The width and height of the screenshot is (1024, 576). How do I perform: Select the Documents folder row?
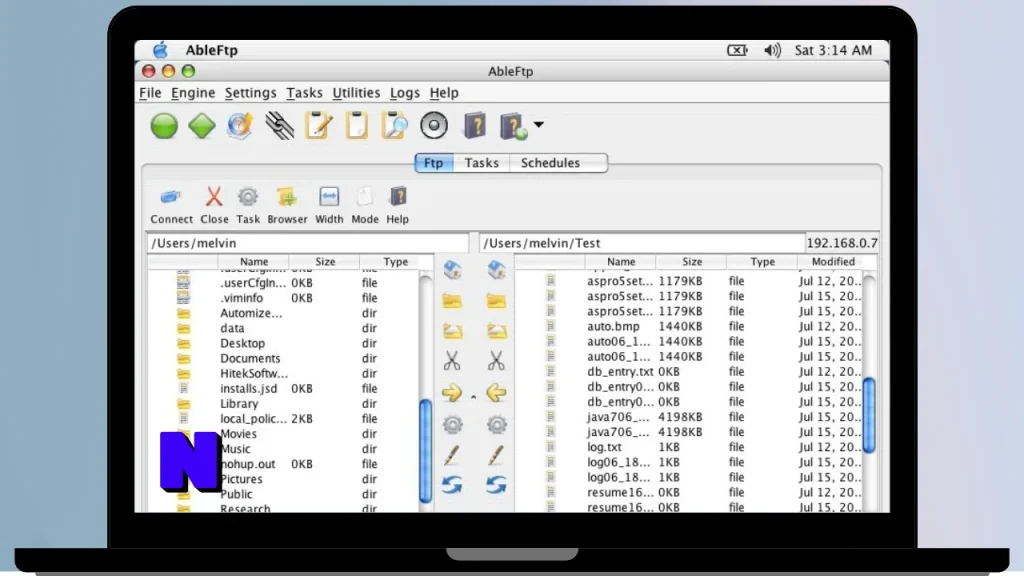283,358
